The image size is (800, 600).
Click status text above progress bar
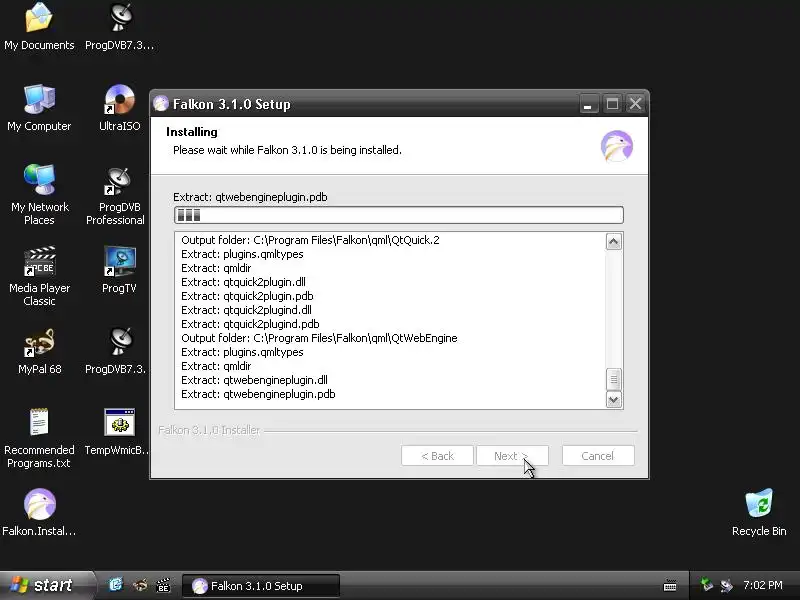click(x=250, y=197)
